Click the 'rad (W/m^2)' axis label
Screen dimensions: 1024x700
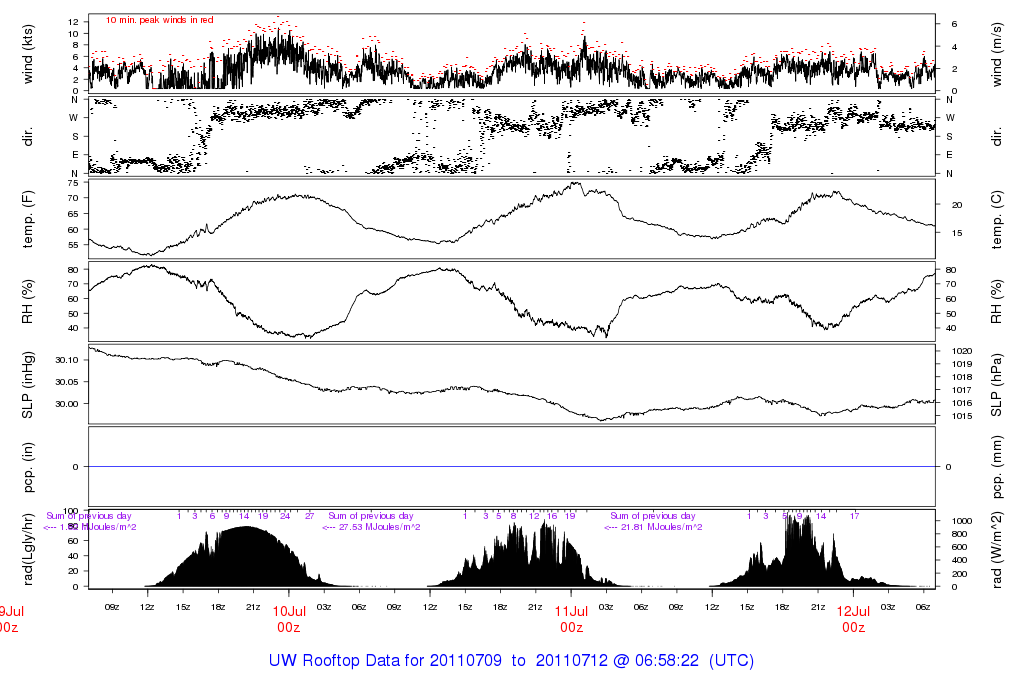click(x=997, y=549)
